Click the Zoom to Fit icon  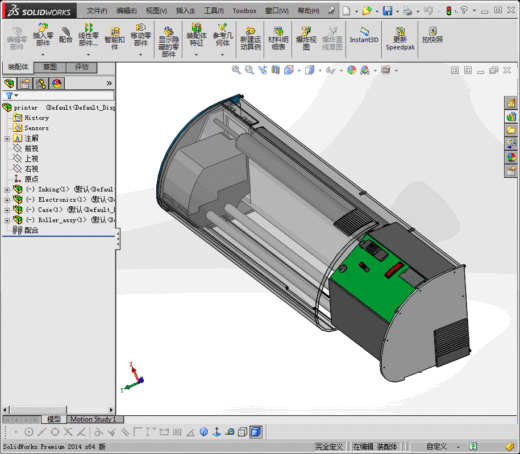[236, 70]
